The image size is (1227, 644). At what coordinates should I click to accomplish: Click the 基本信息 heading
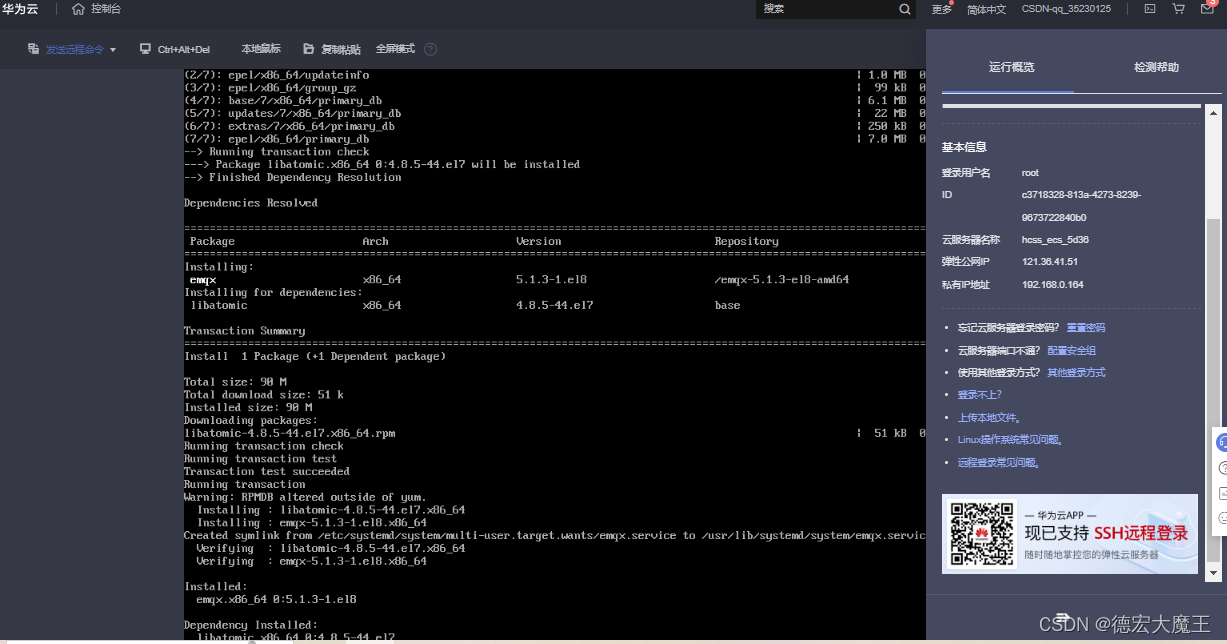tap(964, 147)
